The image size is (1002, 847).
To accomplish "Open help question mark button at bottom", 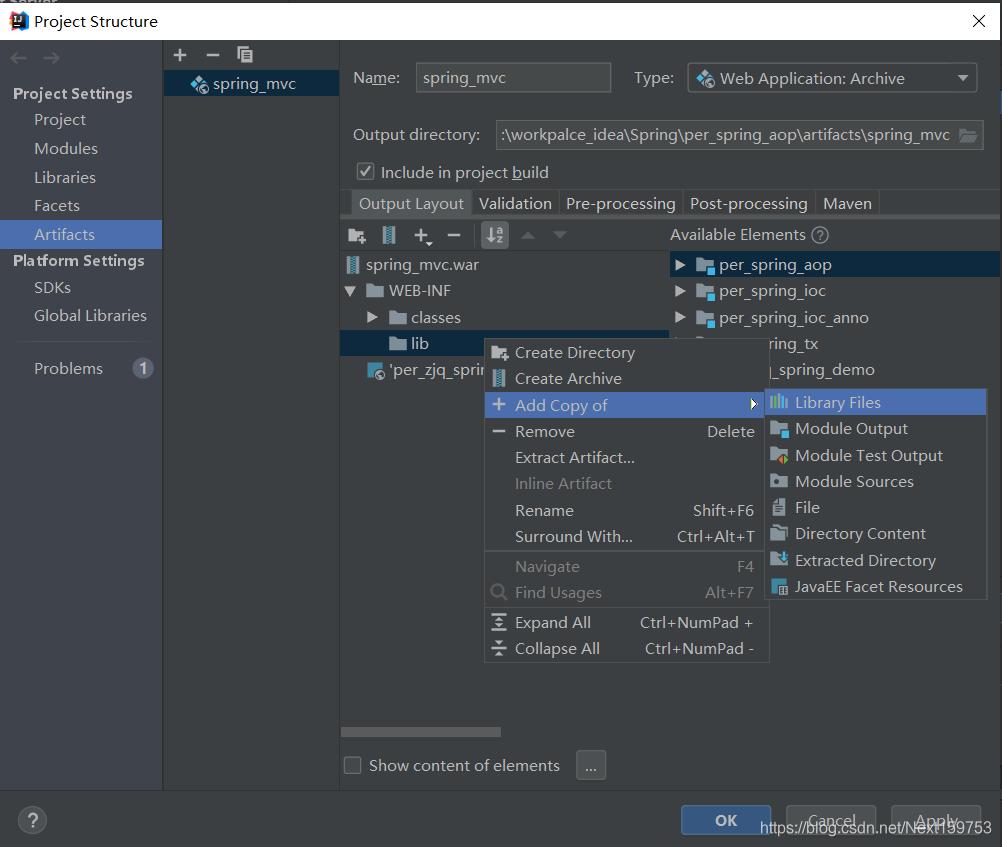I will (x=33, y=820).
